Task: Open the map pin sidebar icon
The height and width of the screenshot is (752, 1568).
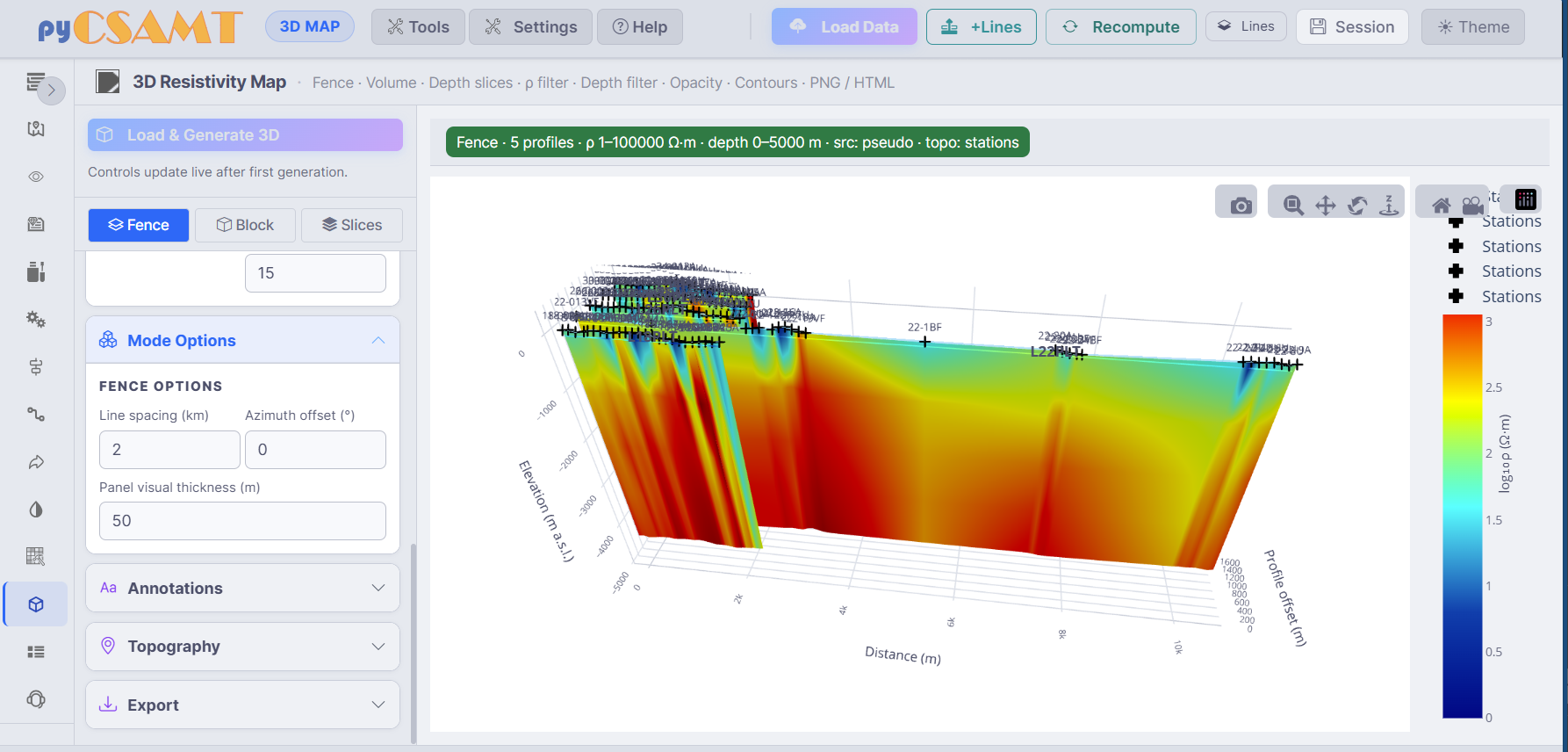Action: [x=36, y=129]
